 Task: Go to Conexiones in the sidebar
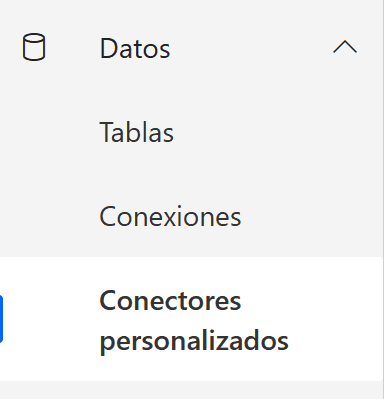coord(191,216)
